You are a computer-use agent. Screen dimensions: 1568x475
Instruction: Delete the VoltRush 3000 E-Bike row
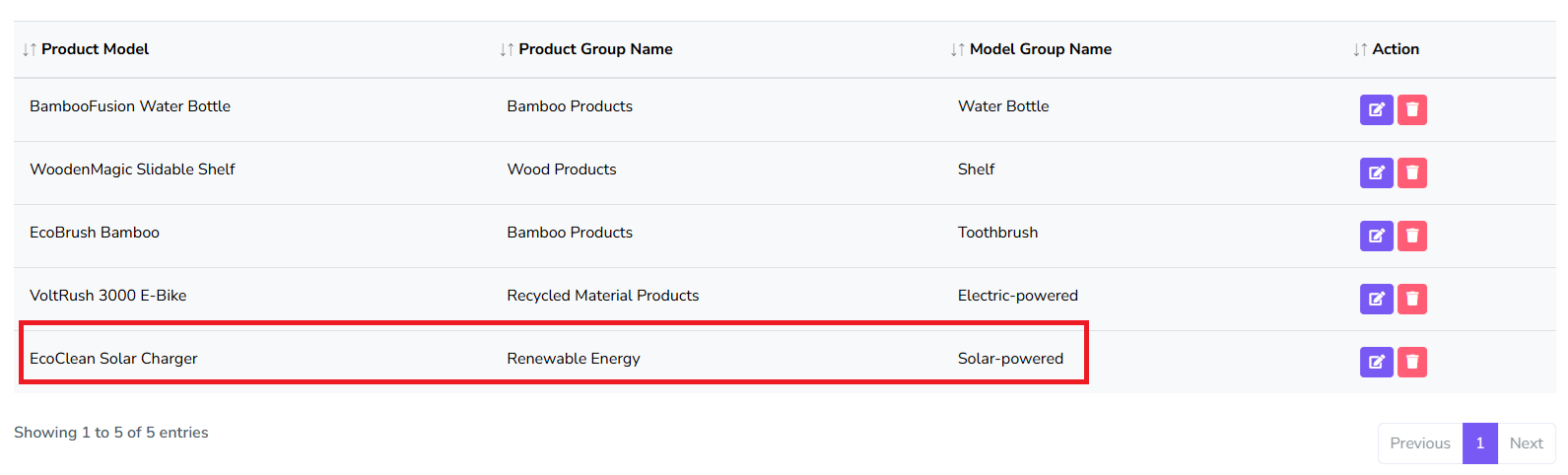tap(1412, 299)
